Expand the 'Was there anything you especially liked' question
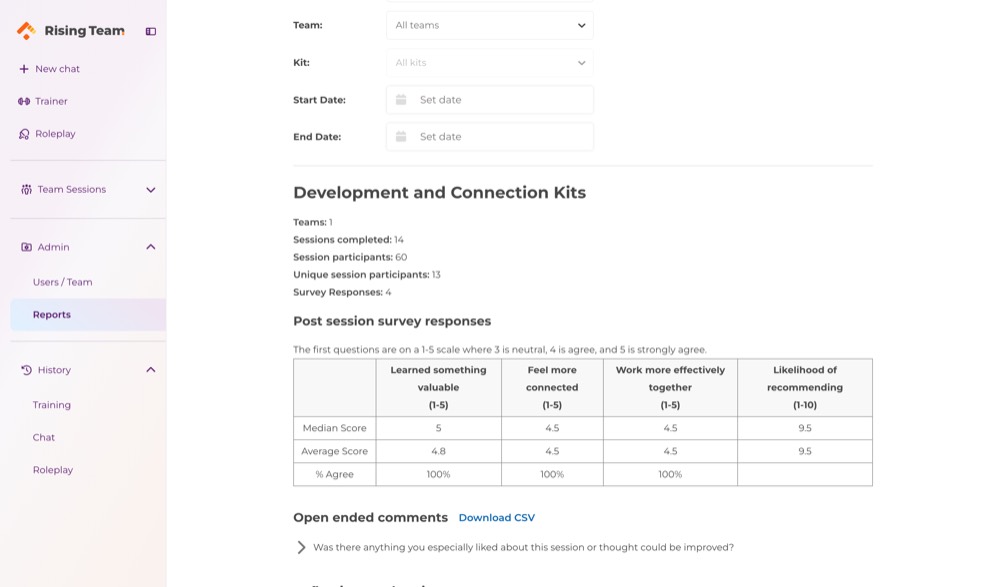The image size is (1000, 587). 301,547
